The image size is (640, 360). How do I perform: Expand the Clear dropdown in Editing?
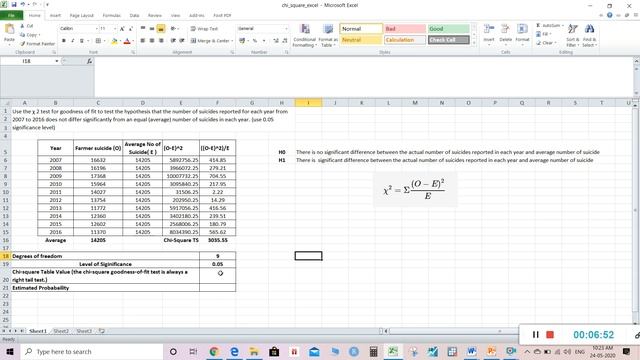556,42
